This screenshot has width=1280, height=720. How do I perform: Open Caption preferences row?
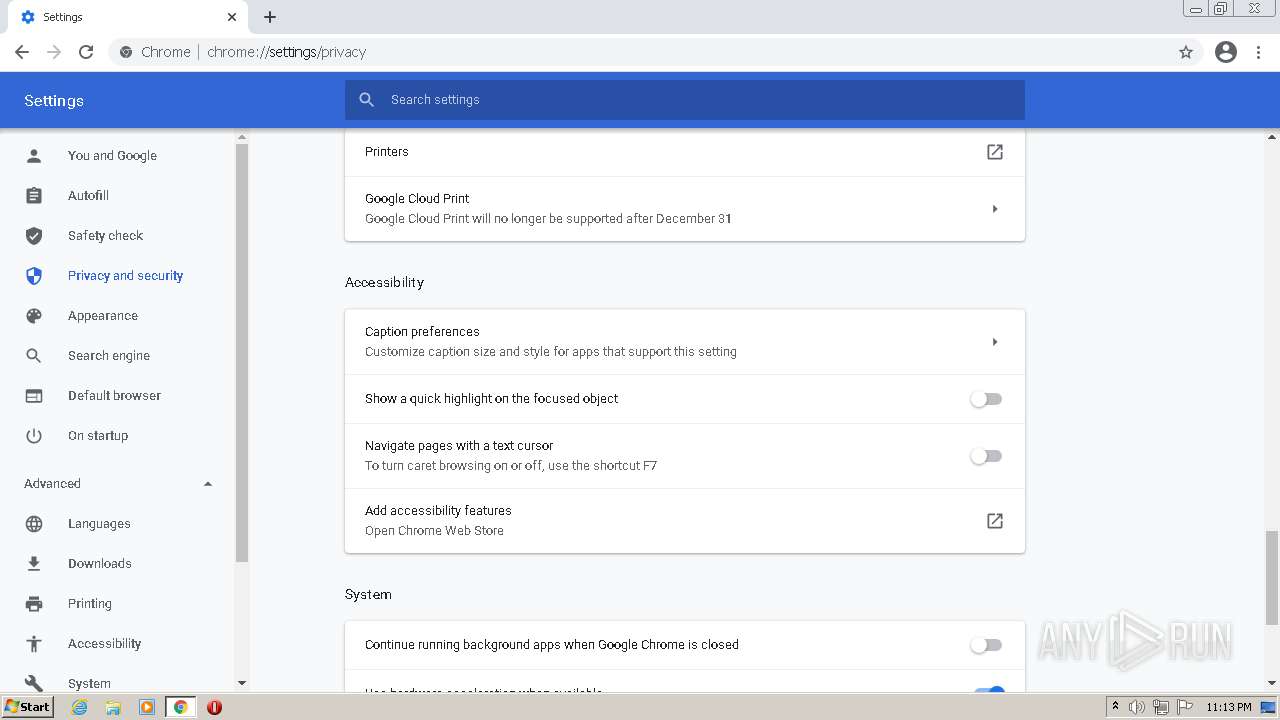[x=685, y=342]
